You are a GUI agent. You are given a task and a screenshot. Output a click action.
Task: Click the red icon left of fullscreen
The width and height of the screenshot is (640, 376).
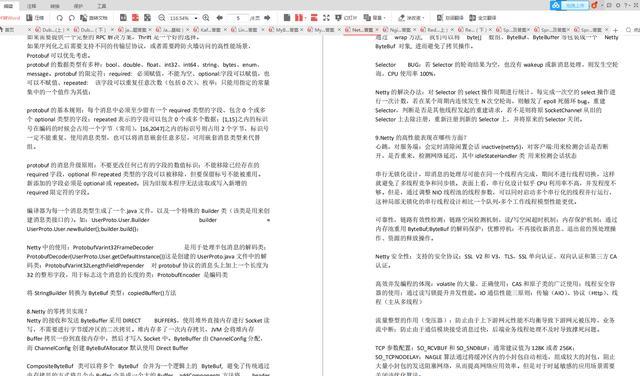pos(314,18)
